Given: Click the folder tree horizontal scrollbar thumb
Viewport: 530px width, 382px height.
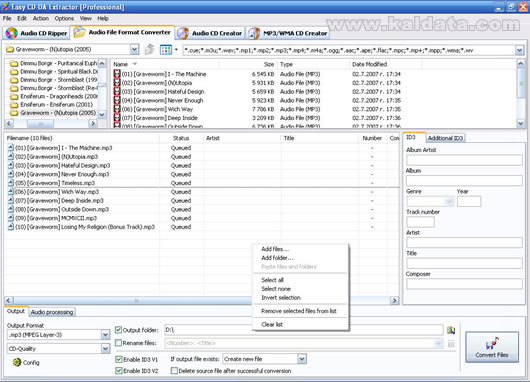Looking at the screenshot, I should pos(41,124).
